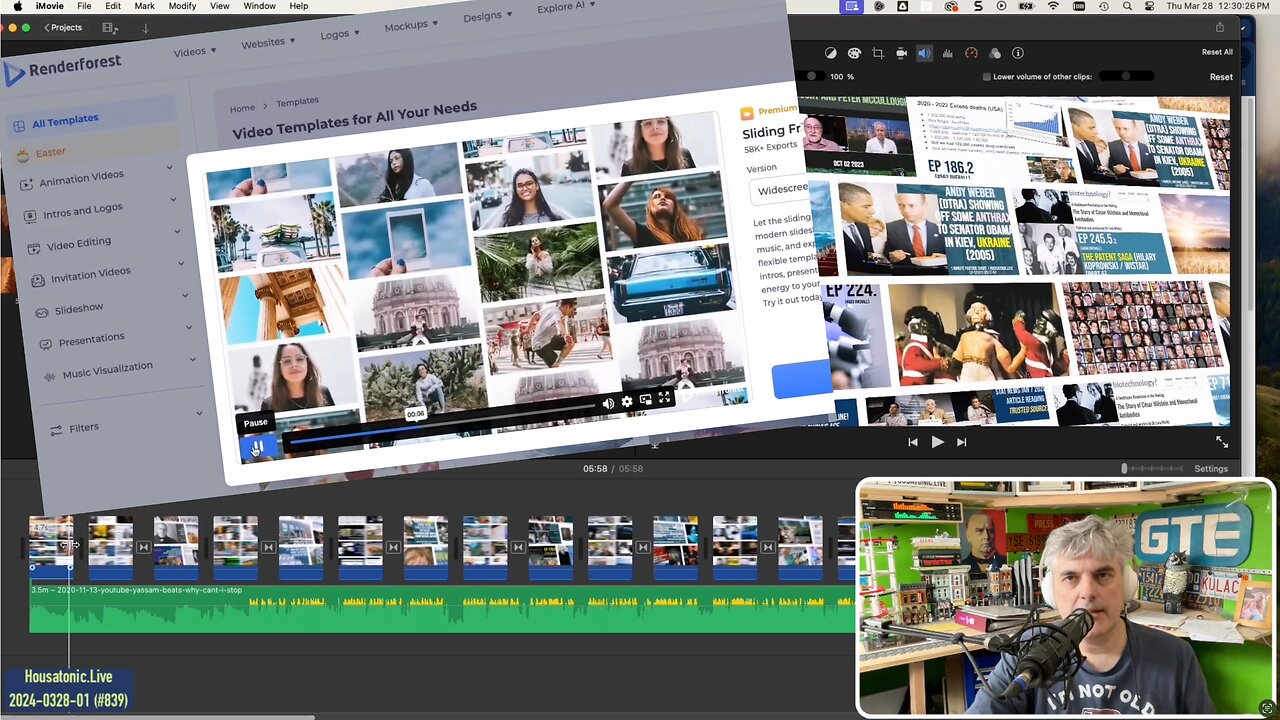Select the Cropping tool
The height and width of the screenshot is (720, 1280).
pyautogui.click(x=878, y=53)
